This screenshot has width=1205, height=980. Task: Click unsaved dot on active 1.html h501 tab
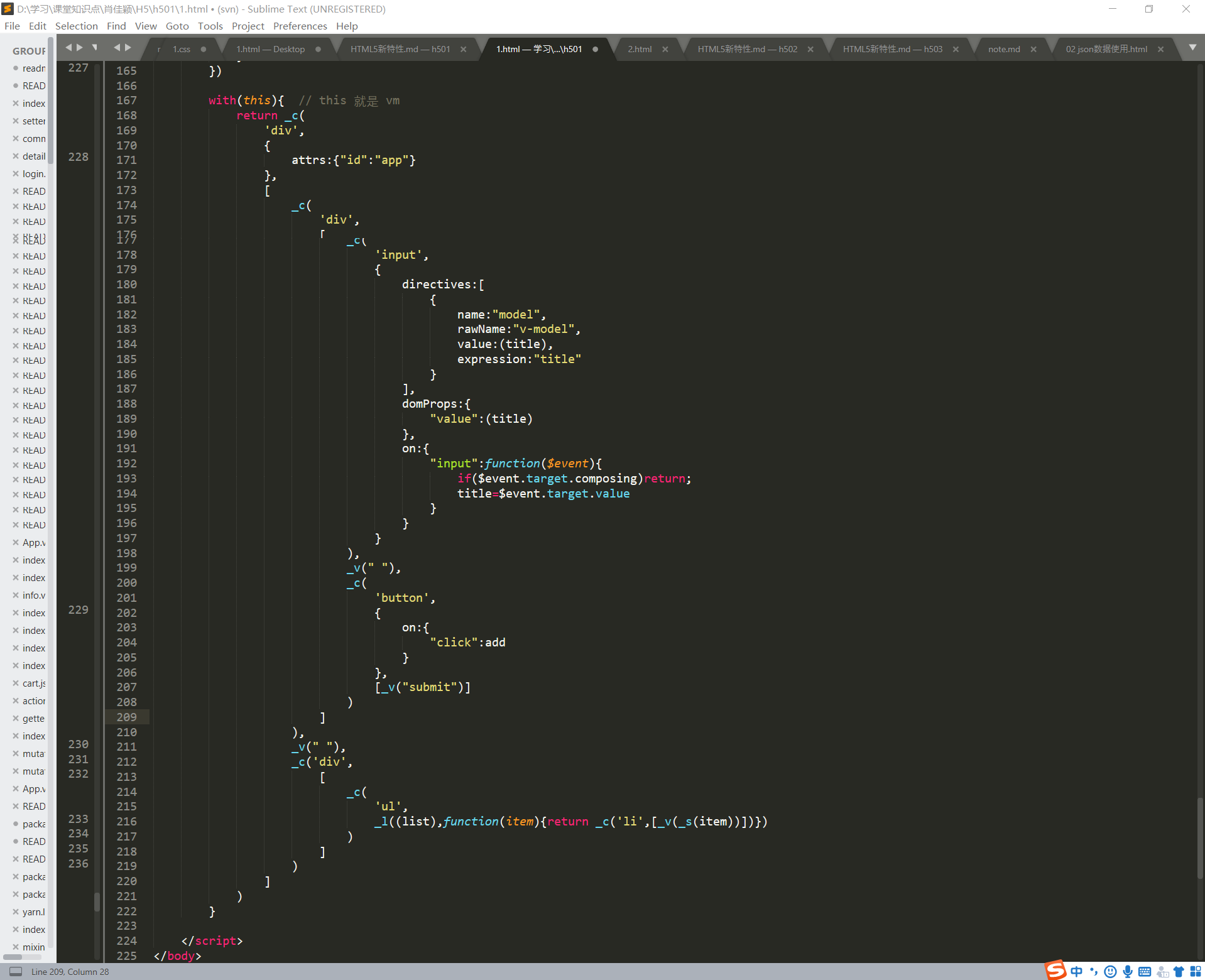tap(595, 49)
